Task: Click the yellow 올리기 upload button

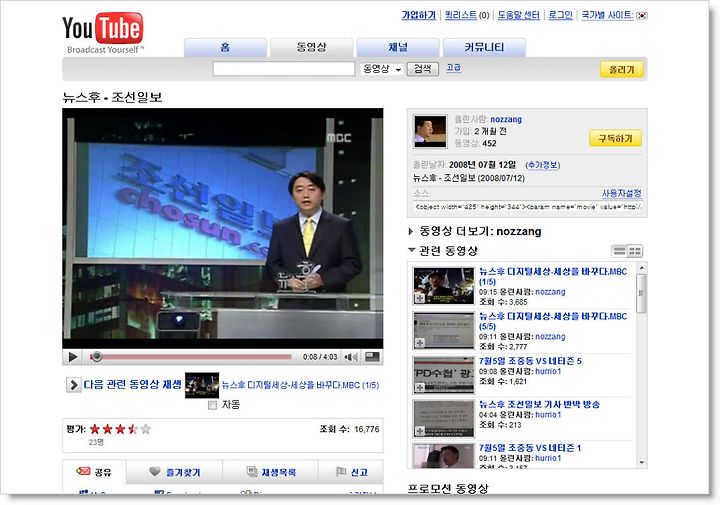Action: (x=622, y=70)
